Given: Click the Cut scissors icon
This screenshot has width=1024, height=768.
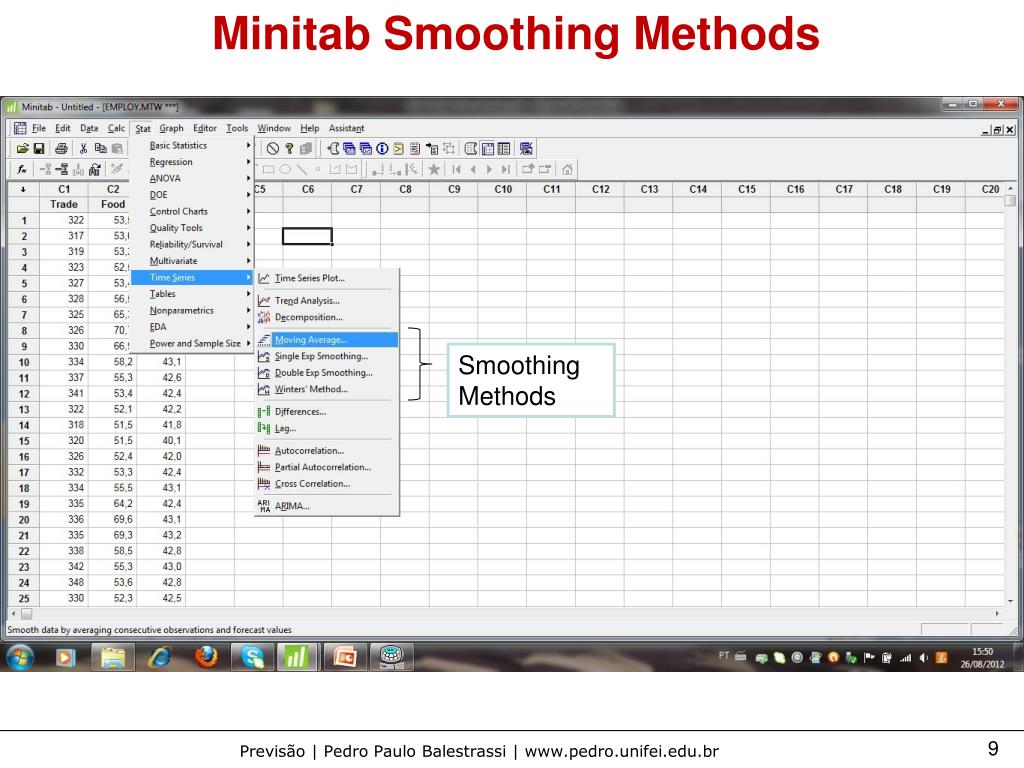Looking at the screenshot, I should click(x=84, y=149).
